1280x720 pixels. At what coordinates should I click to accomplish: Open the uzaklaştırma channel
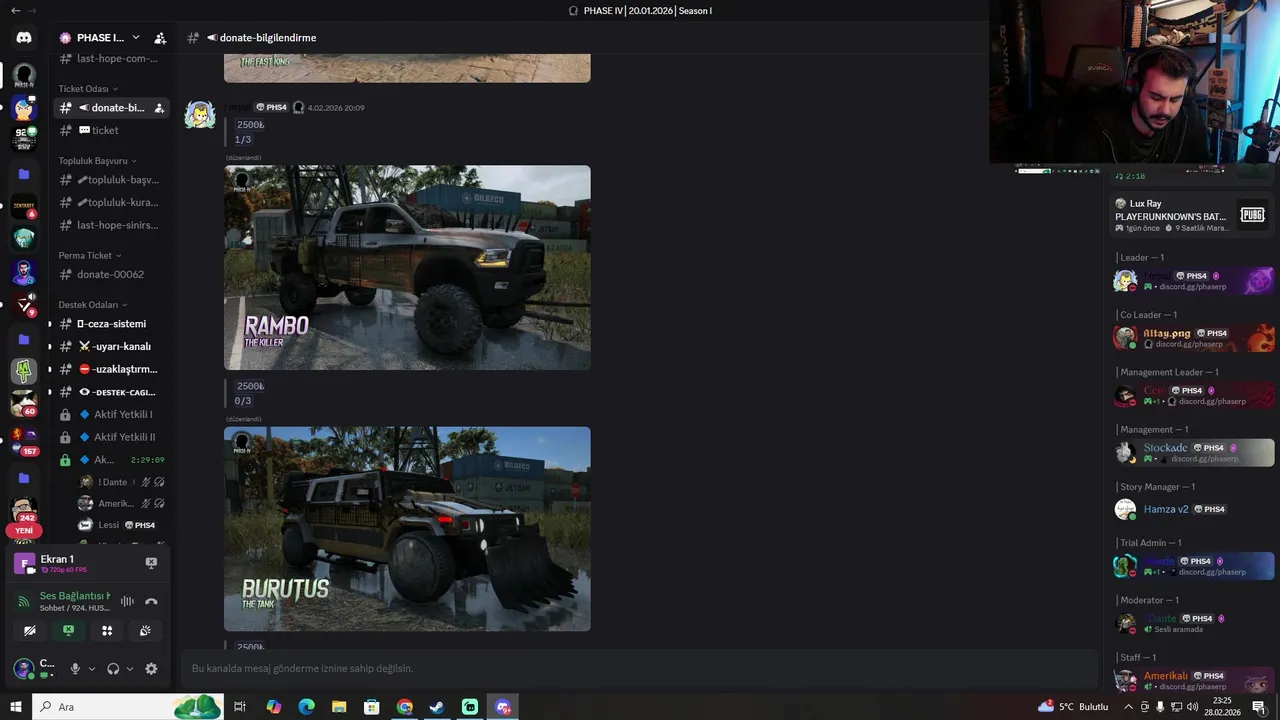pos(110,369)
